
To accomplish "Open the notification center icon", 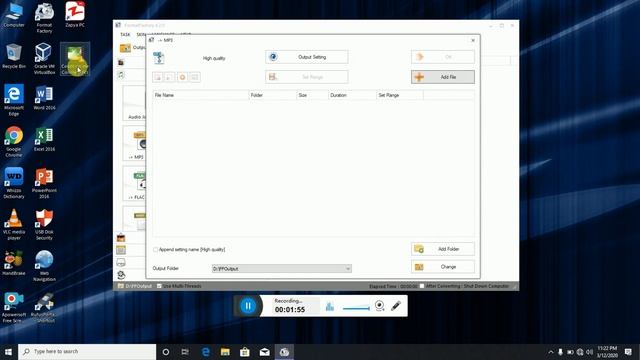I will [628, 352].
